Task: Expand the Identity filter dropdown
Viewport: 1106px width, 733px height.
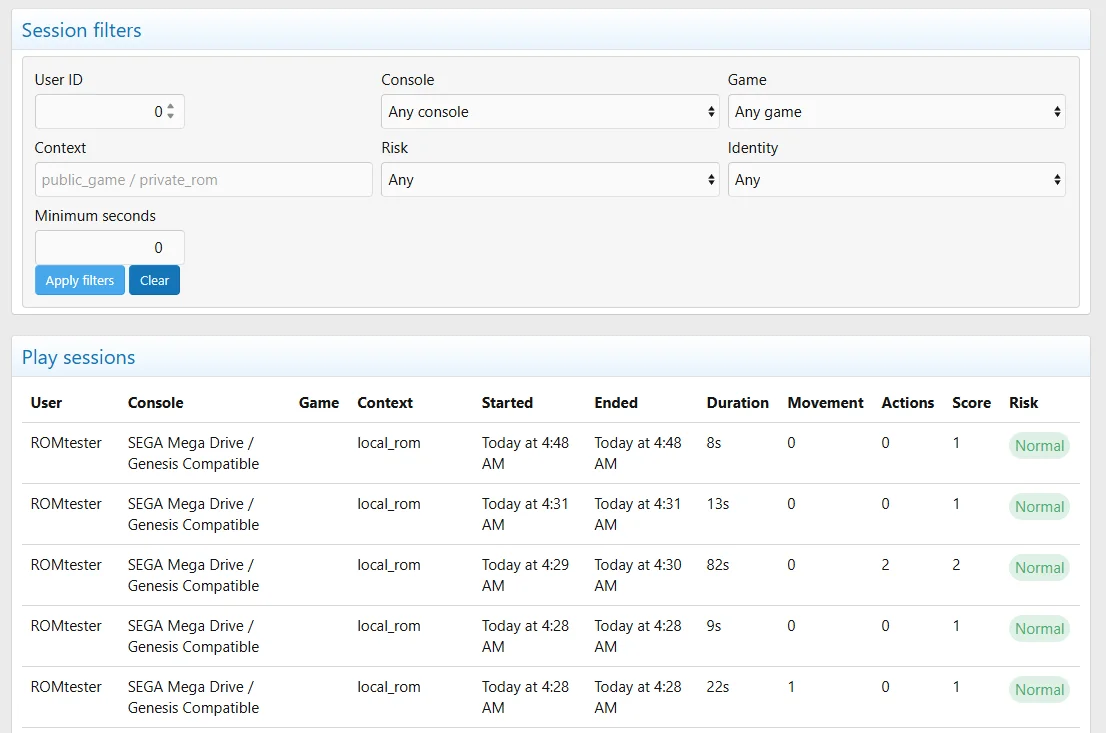Action: pos(897,180)
